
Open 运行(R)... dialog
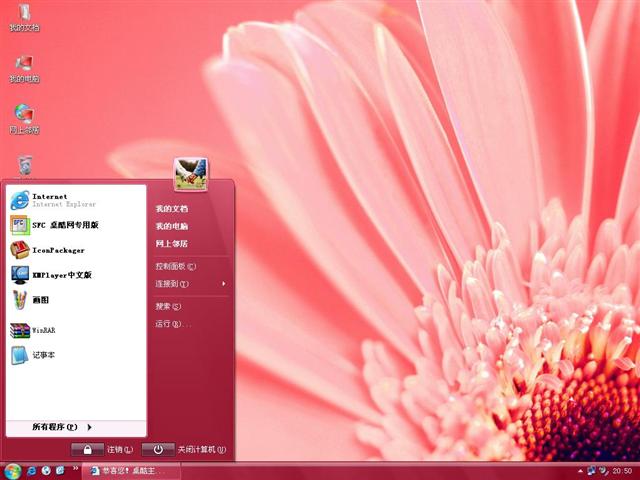click(173, 324)
